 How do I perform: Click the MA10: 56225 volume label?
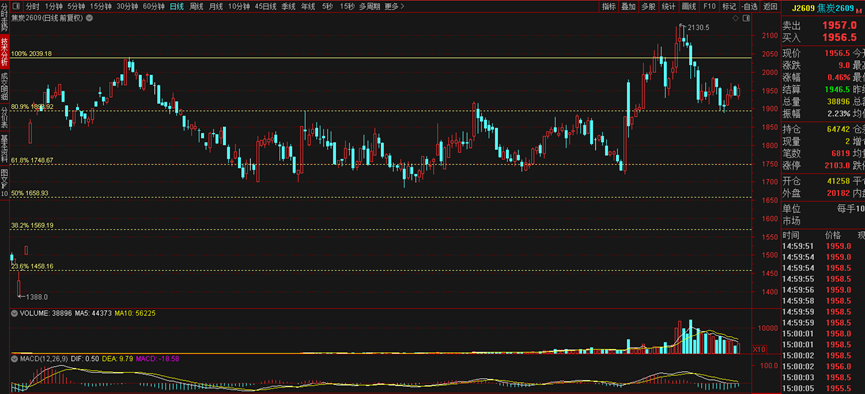[135, 313]
